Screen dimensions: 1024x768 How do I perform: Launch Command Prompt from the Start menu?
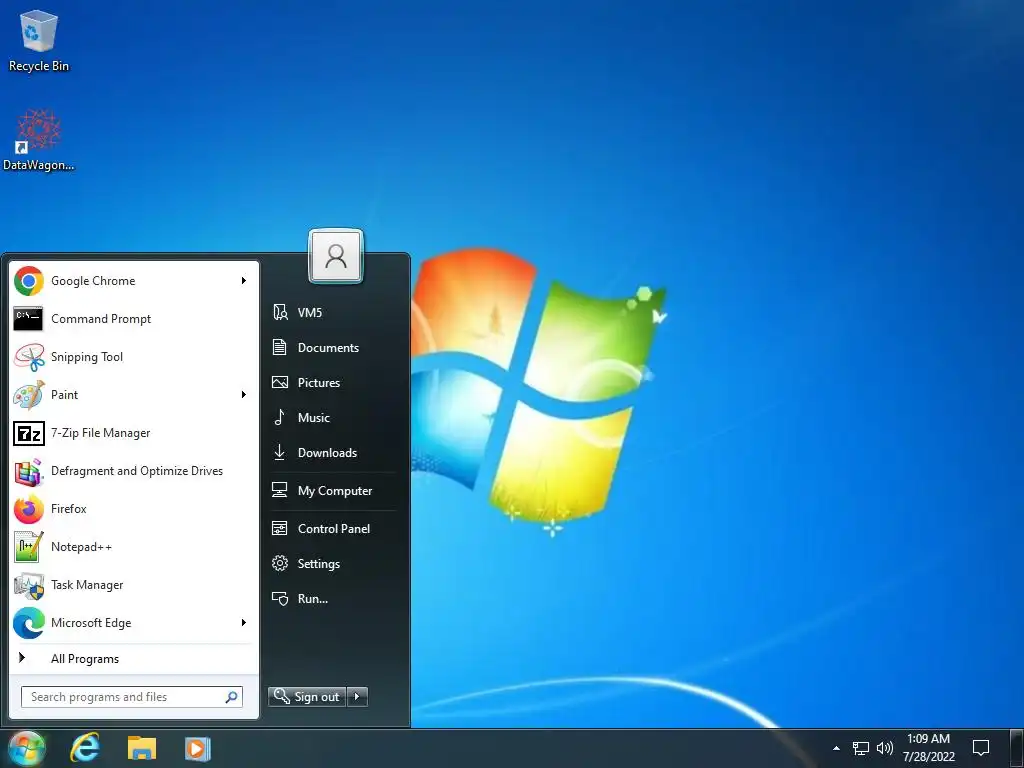pyautogui.click(x=134, y=319)
